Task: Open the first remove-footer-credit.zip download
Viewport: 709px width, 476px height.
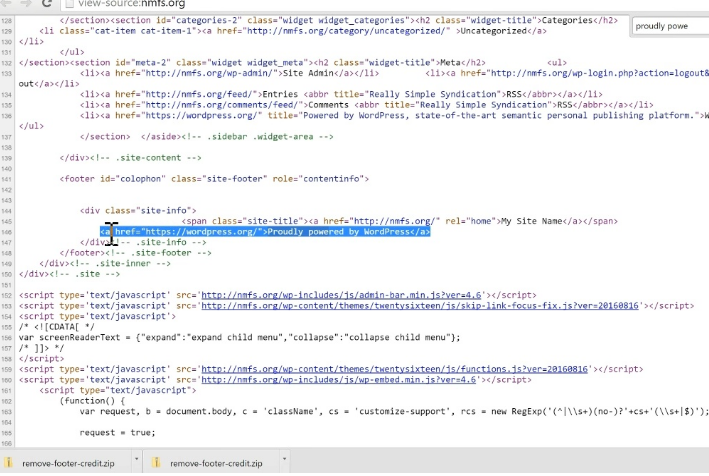Action: pyautogui.click(x=68, y=463)
